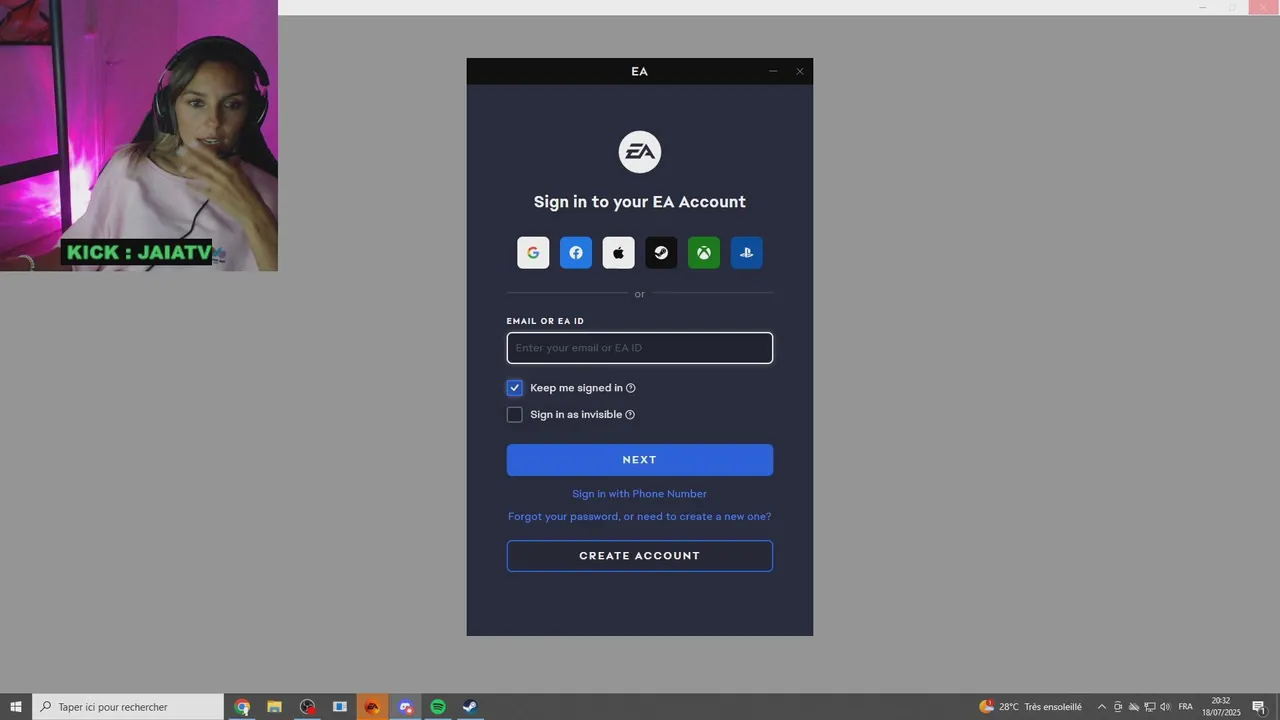Screen dimensions: 1280x720
Task: Sign in with Google icon
Action: click(533, 253)
